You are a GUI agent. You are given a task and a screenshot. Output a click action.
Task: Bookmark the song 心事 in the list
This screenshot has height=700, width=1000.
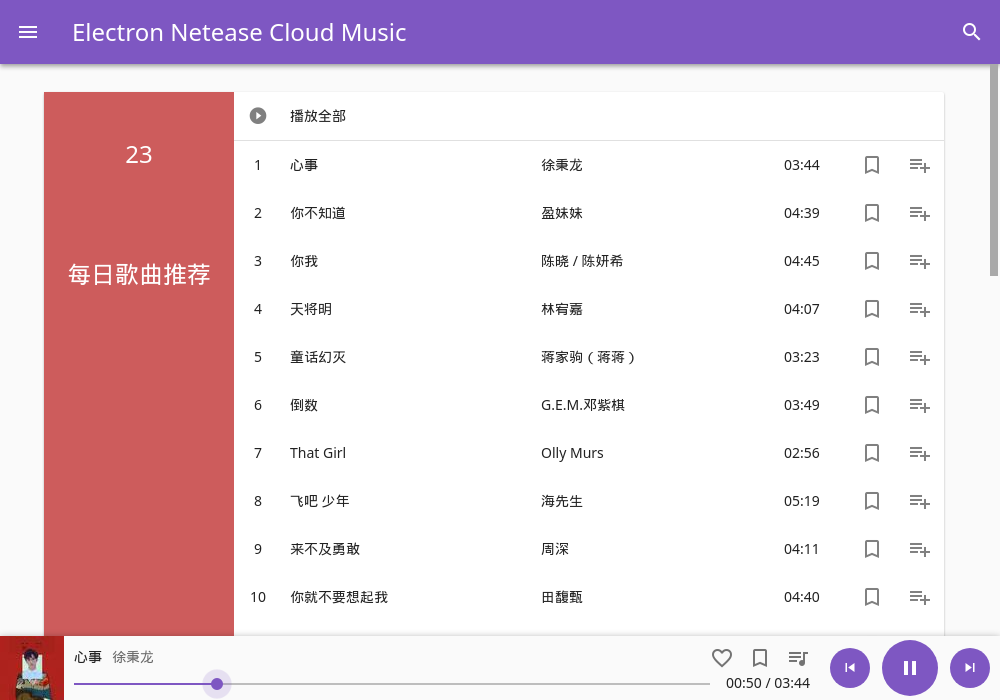pos(872,165)
